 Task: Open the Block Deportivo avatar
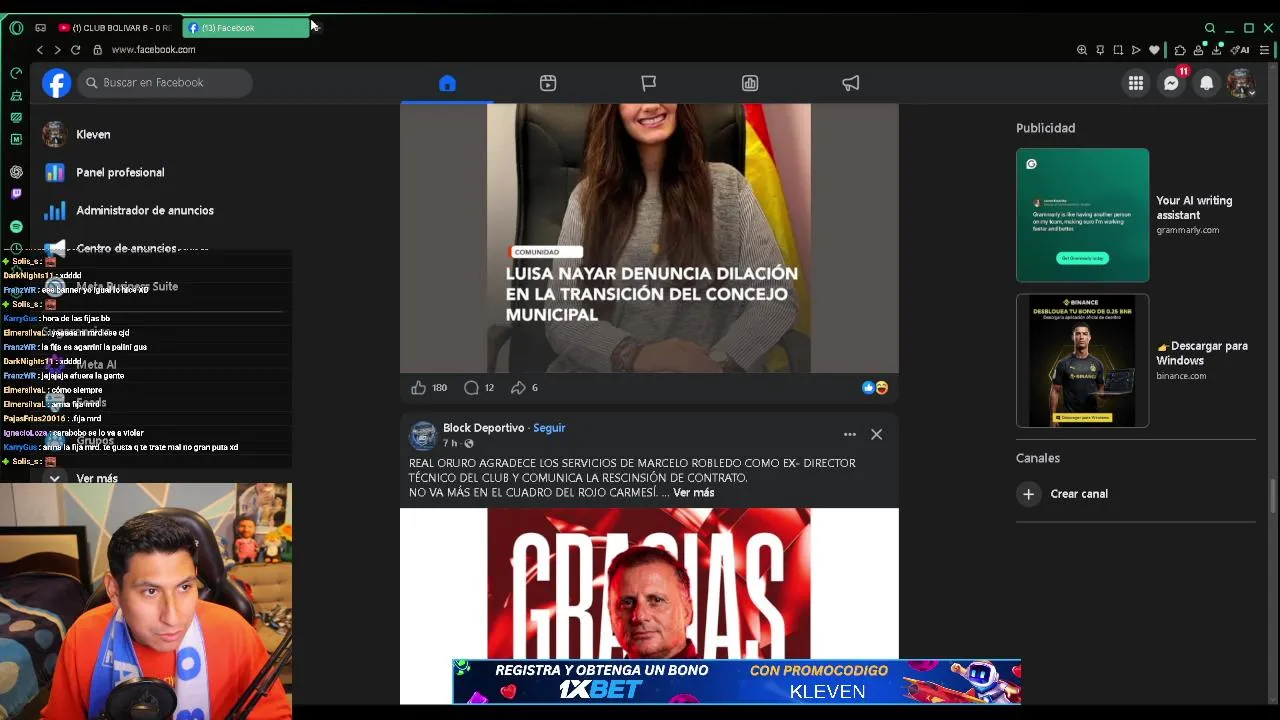(423, 435)
